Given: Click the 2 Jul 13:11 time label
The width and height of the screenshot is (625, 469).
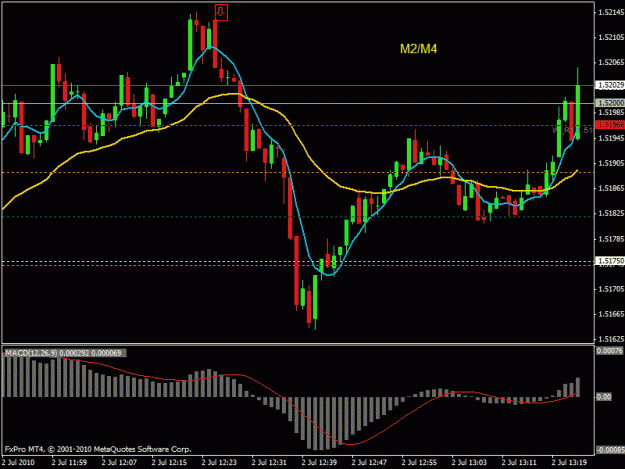Looking at the screenshot, I should point(519,462).
